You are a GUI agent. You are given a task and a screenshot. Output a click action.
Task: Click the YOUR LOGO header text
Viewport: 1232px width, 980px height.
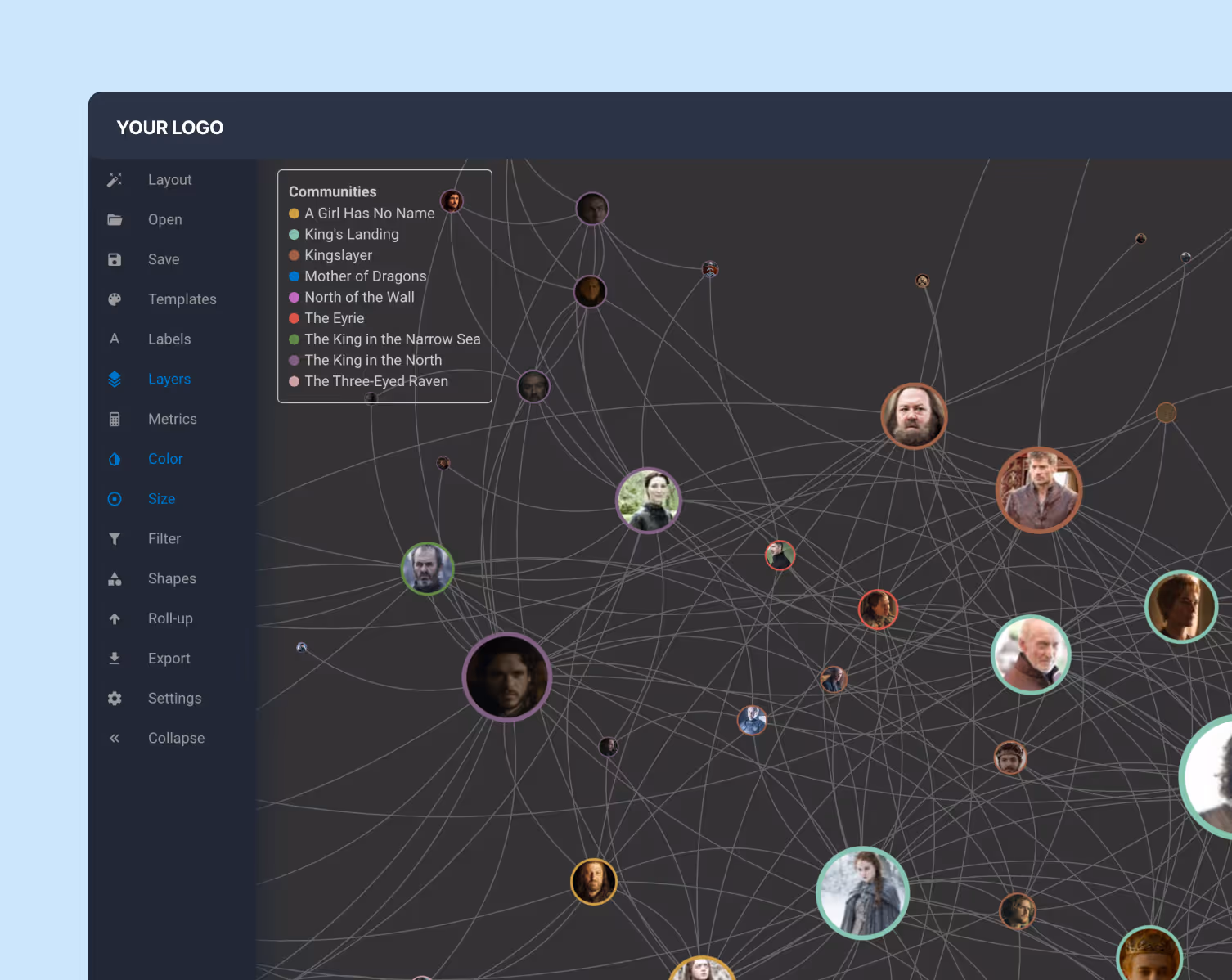(x=170, y=128)
